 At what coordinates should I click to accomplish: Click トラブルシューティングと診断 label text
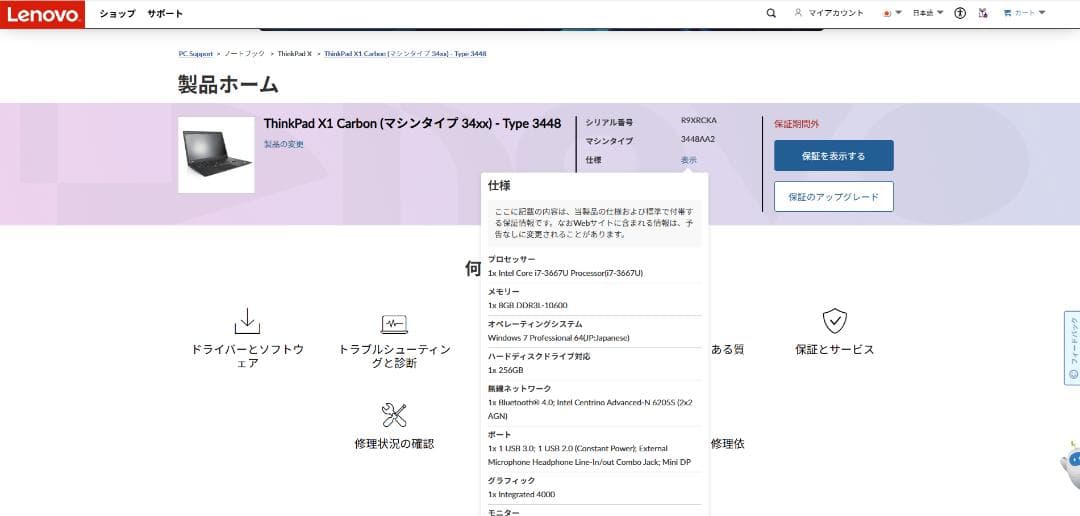pyautogui.click(x=394, y=356)
